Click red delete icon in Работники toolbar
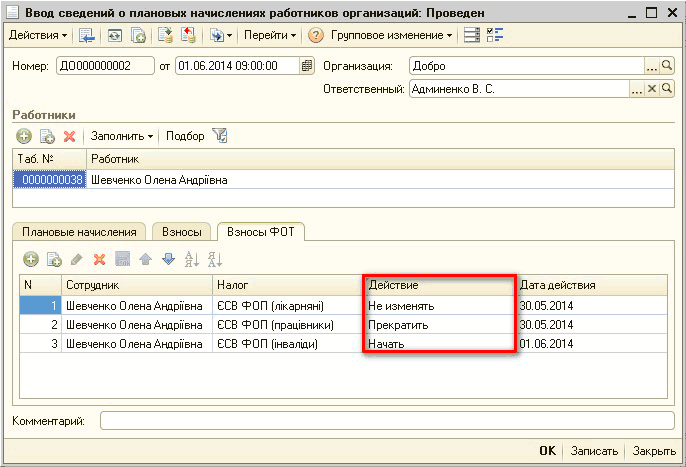This screenshot has width=686, height=467. pyautogui.click(x=69, y=136)
